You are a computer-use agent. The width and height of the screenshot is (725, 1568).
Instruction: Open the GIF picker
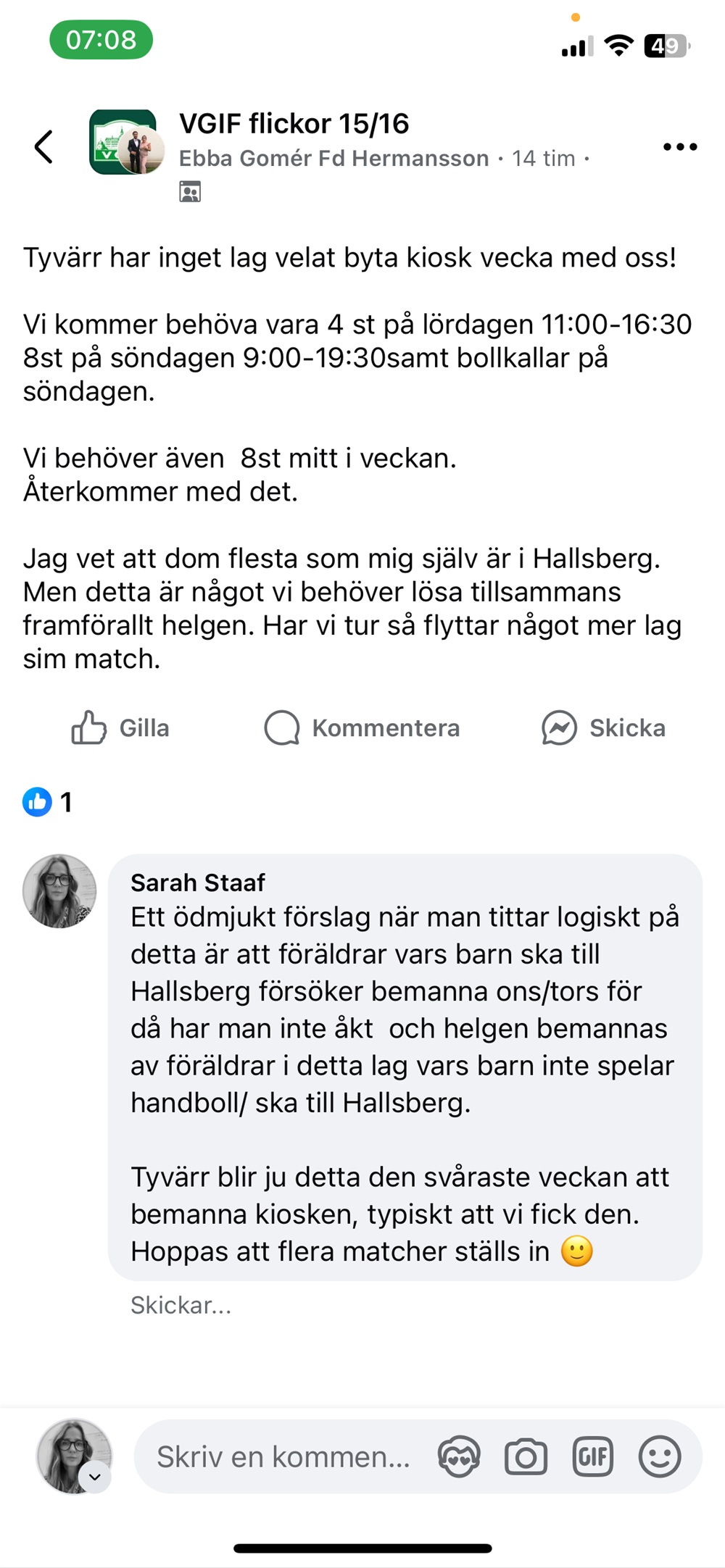point(593,1456)
